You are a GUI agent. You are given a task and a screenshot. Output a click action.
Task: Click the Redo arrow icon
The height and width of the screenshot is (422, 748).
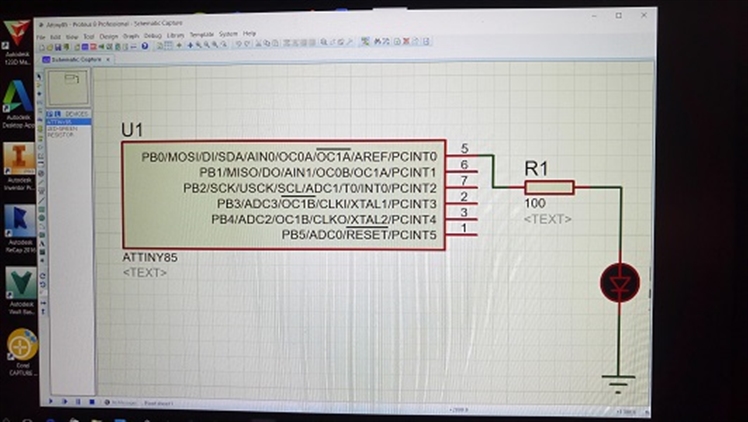247,44
